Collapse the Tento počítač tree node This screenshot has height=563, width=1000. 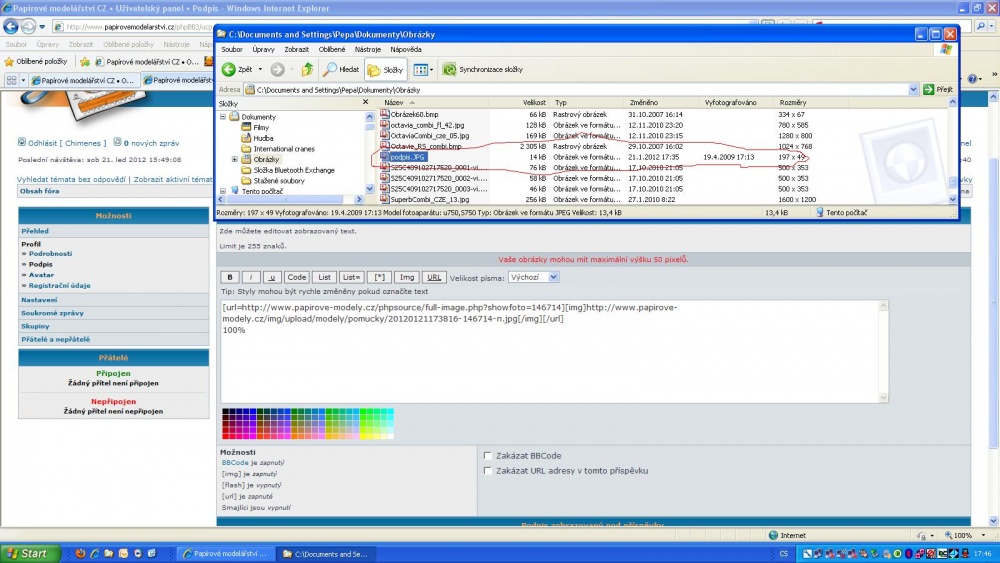pyautogui.click(x=223, y=191)
